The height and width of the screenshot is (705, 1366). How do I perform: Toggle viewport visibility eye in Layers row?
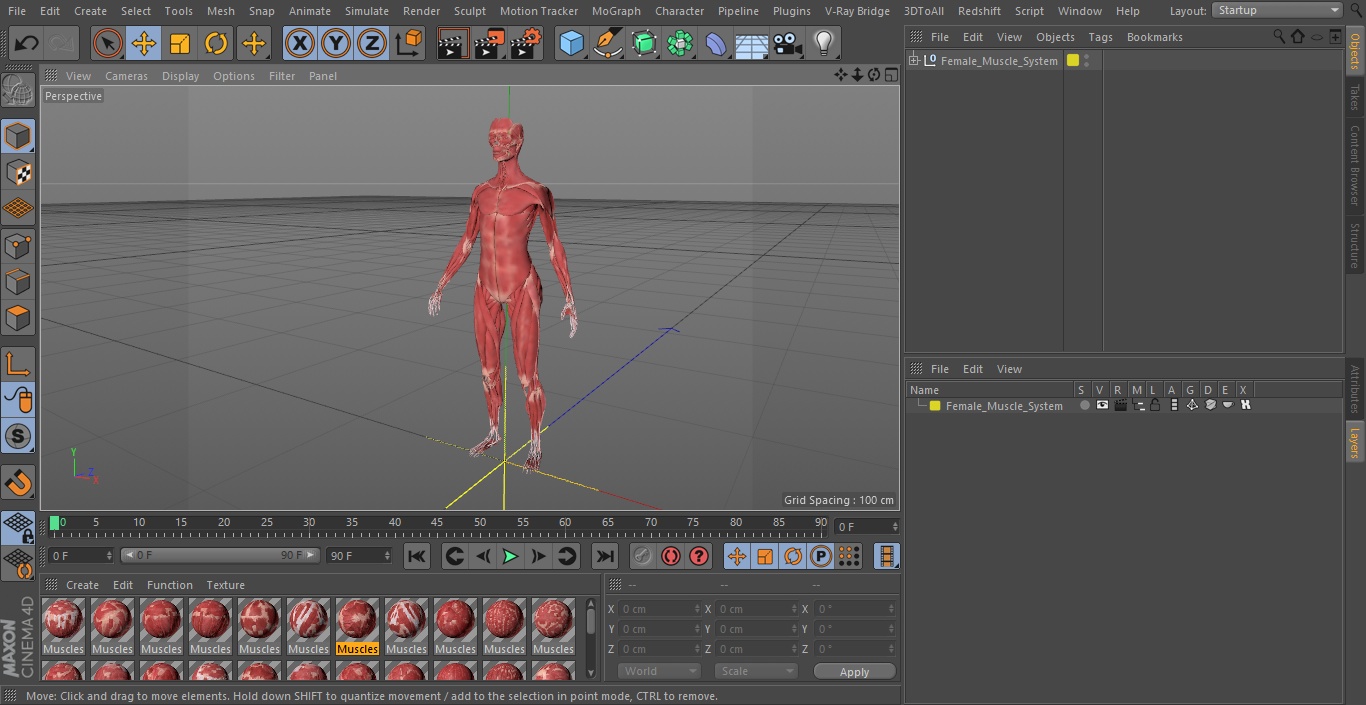pyautogui.click(x=1102, y=405)
